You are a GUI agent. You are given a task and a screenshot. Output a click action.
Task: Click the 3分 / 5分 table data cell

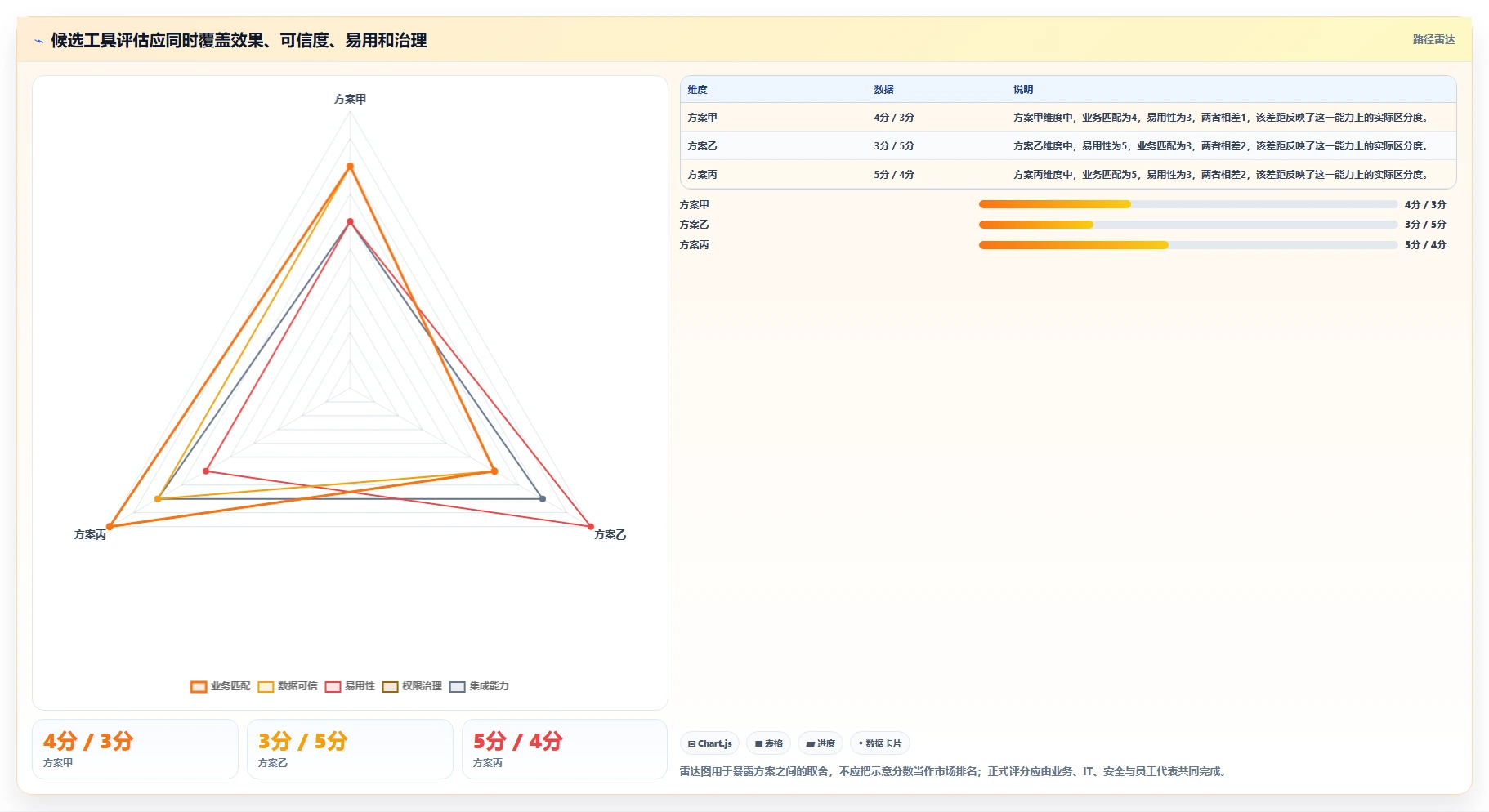(x=894, y=146)
